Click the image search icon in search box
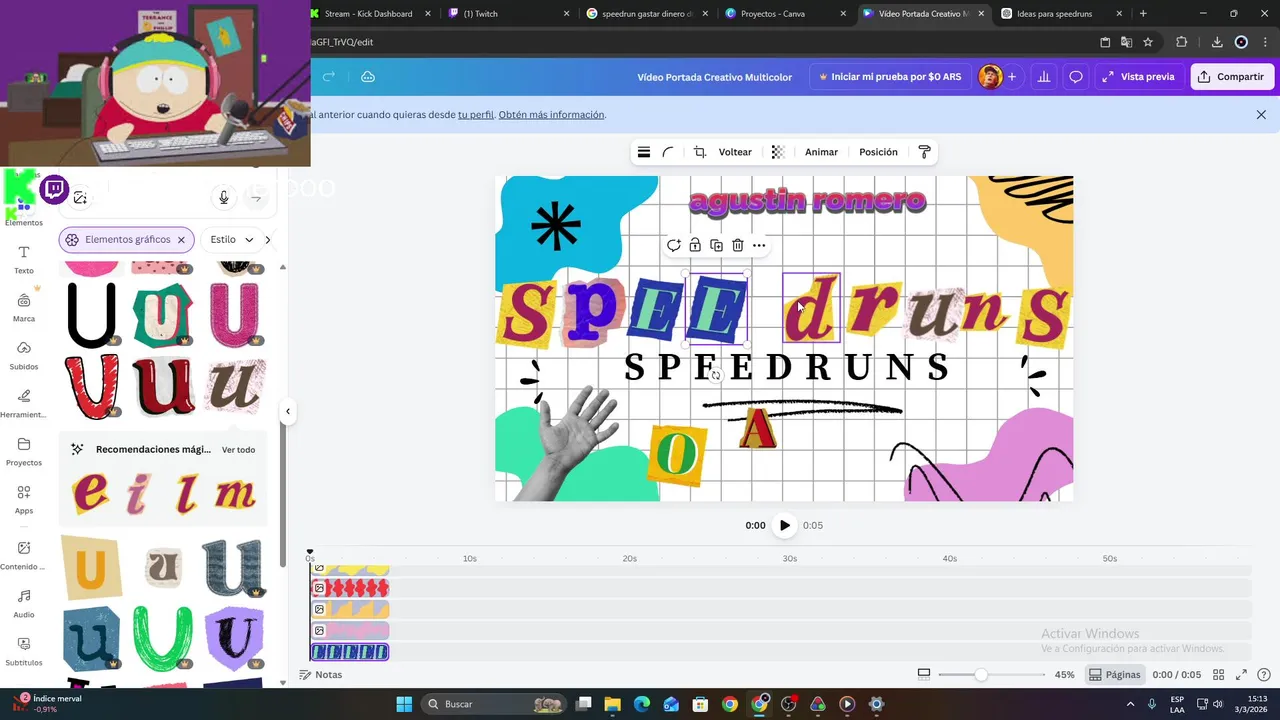 (x=80, y=198)
